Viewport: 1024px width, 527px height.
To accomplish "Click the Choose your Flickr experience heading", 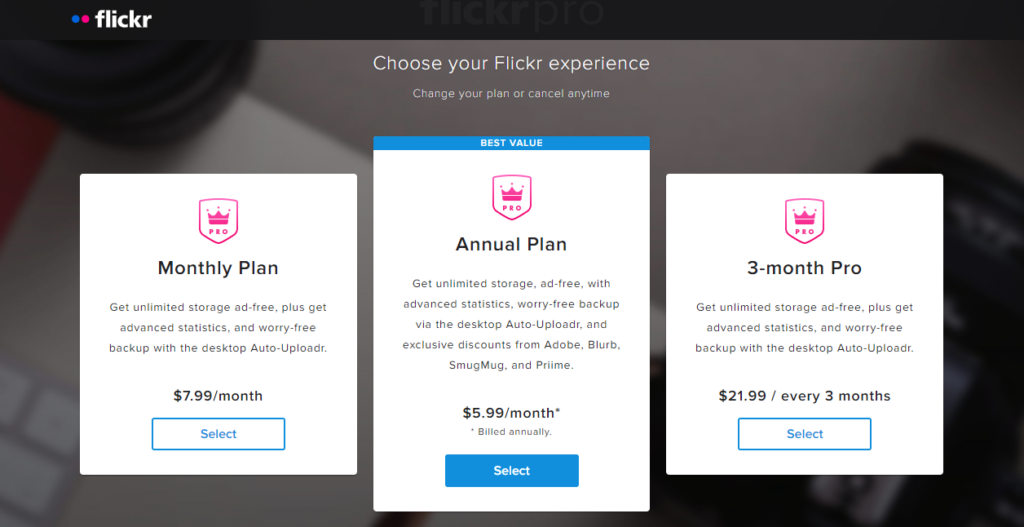I will (x=511, y=63).
